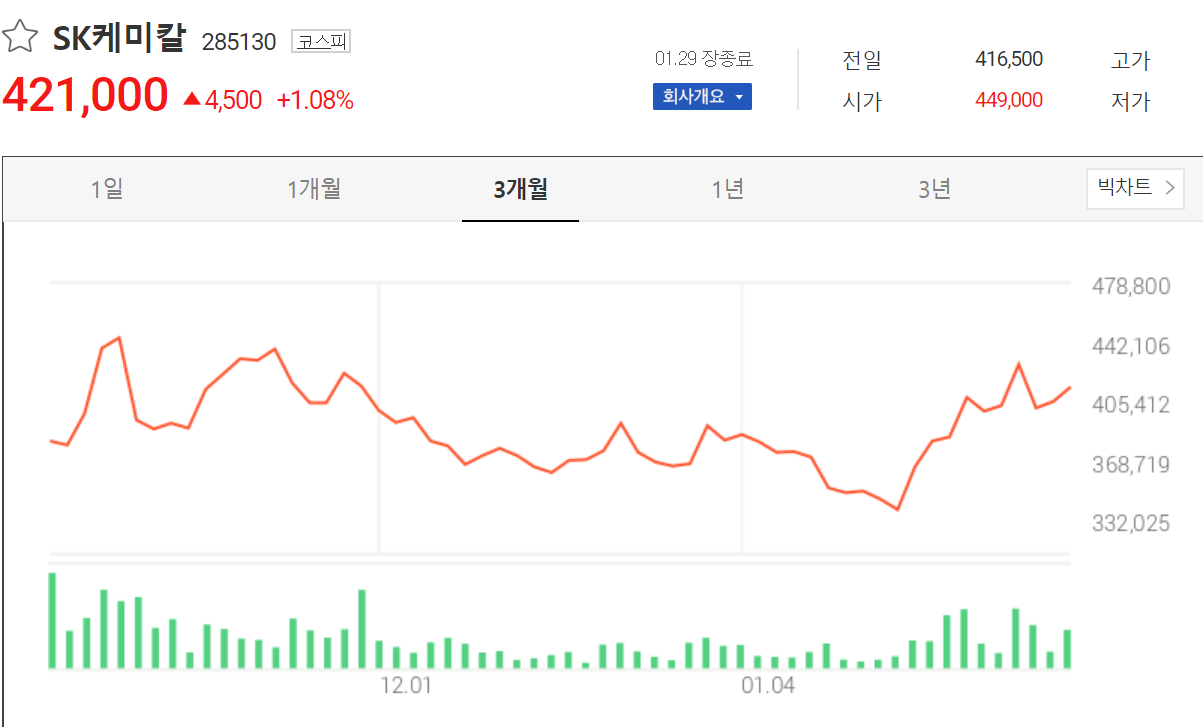Click the current price 421,000
Image resolution: width=1203 pixels, height=727 pixels.
[85, 95]
